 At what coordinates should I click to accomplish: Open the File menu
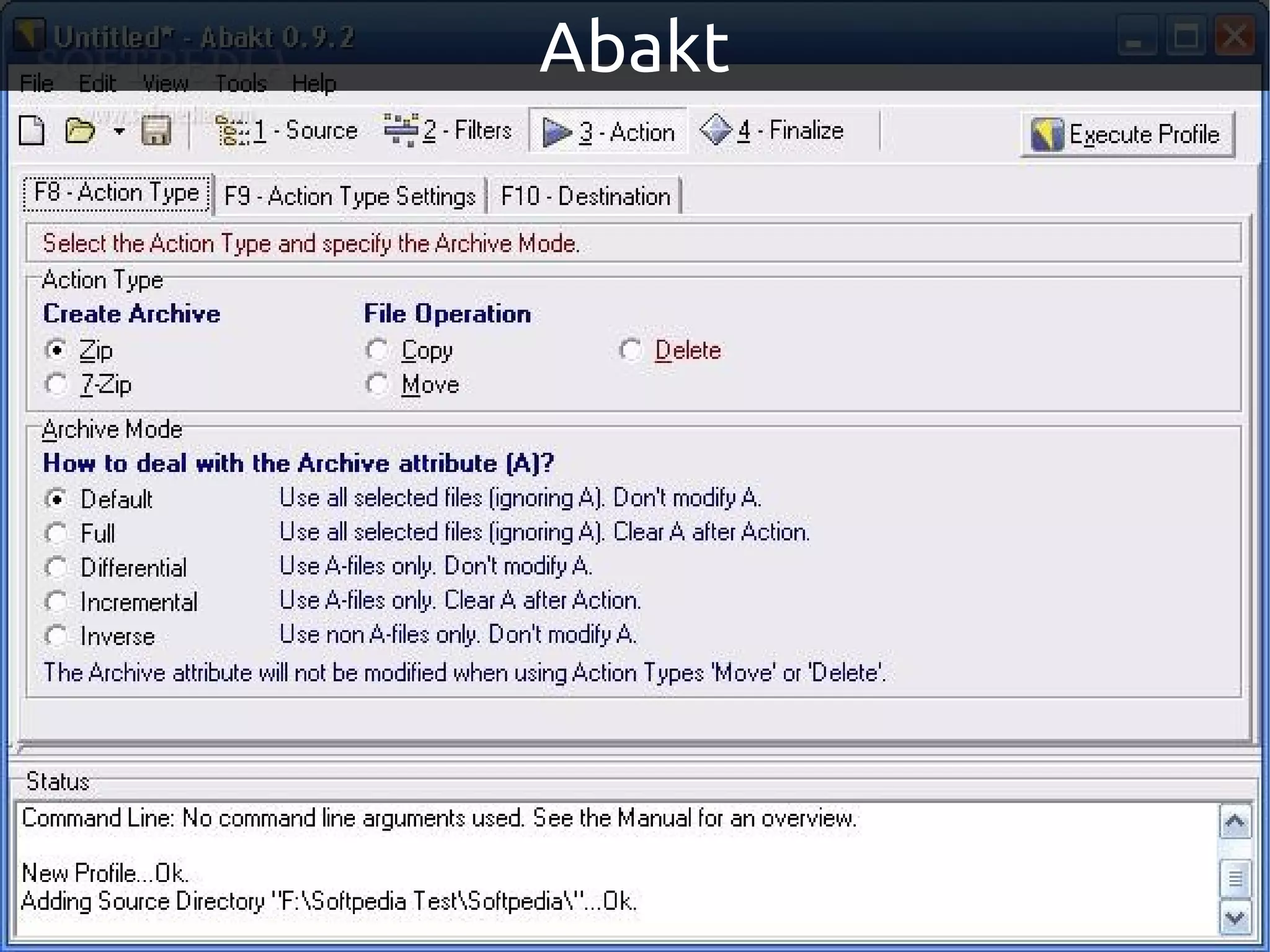36,82
